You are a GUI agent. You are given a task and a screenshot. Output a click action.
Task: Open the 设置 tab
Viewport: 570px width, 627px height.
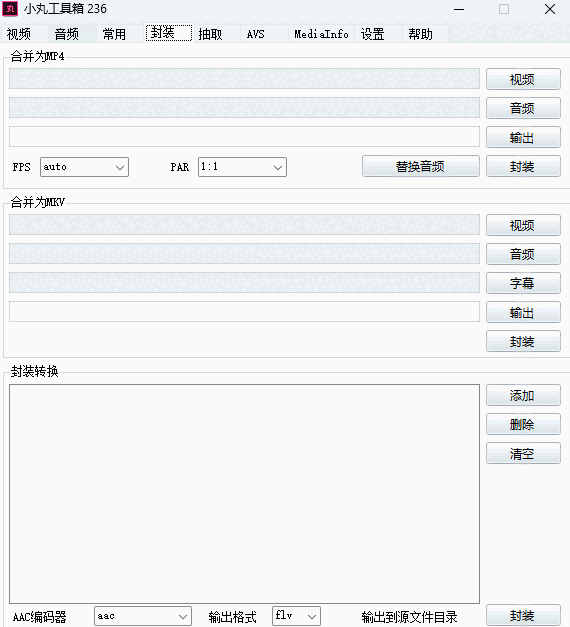pos(378,34)
